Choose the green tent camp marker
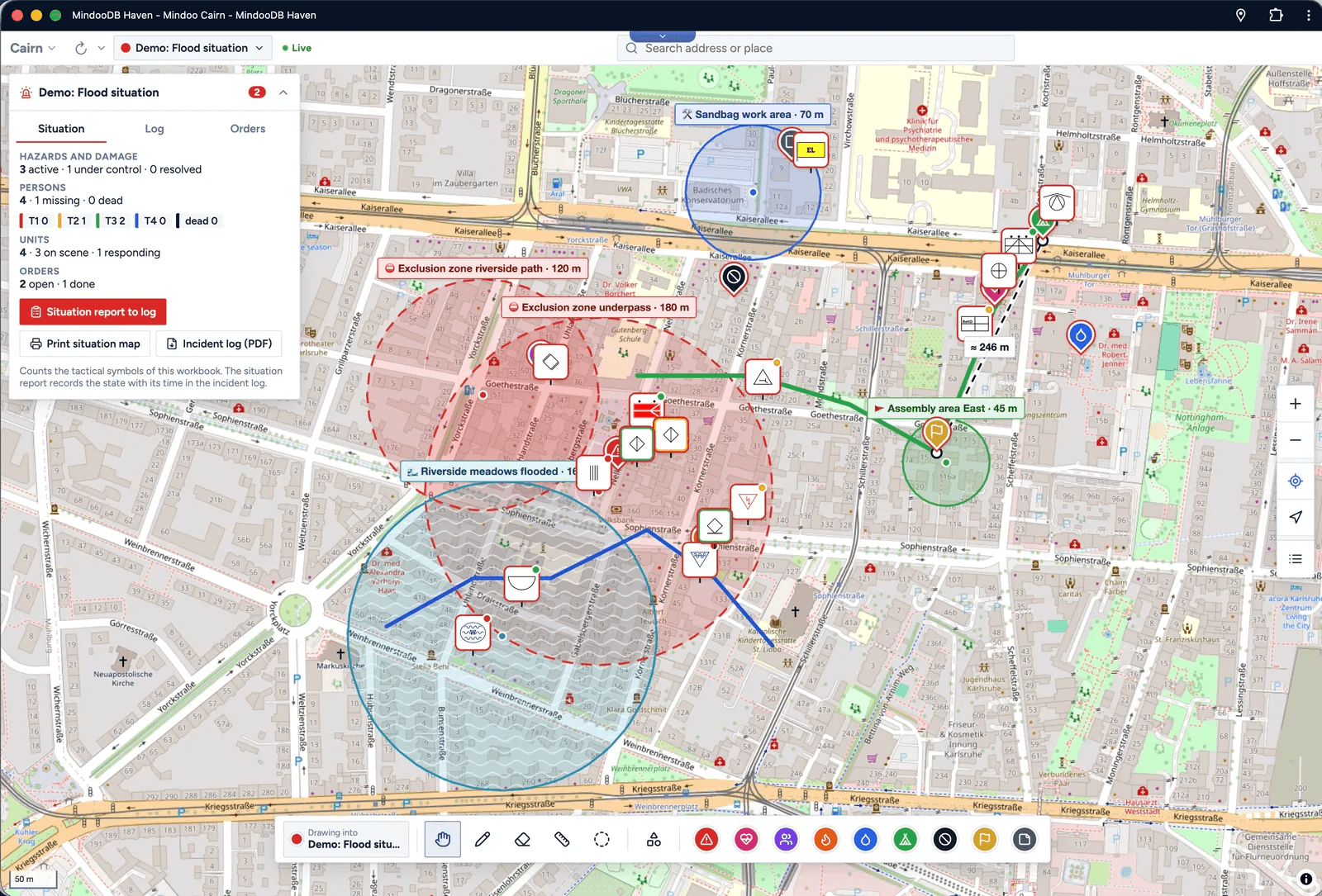1322x896 pixels. [x=905, y=840]
